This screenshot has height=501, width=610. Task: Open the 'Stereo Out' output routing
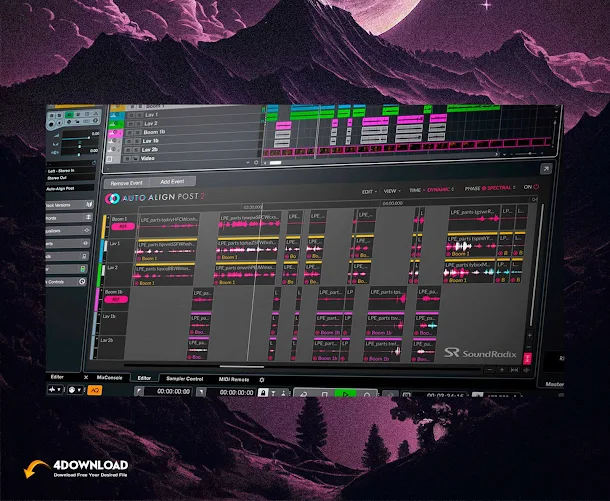pyautogui.click(x=70, y=178)
